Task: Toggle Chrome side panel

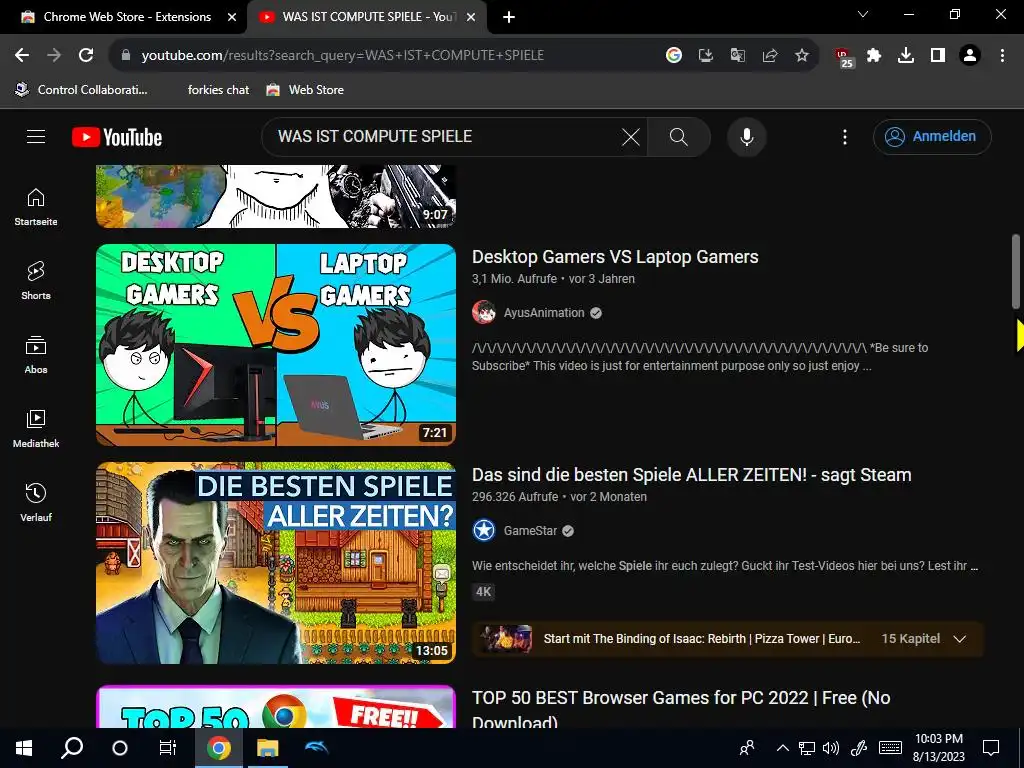Action: [x=938, y=55]
